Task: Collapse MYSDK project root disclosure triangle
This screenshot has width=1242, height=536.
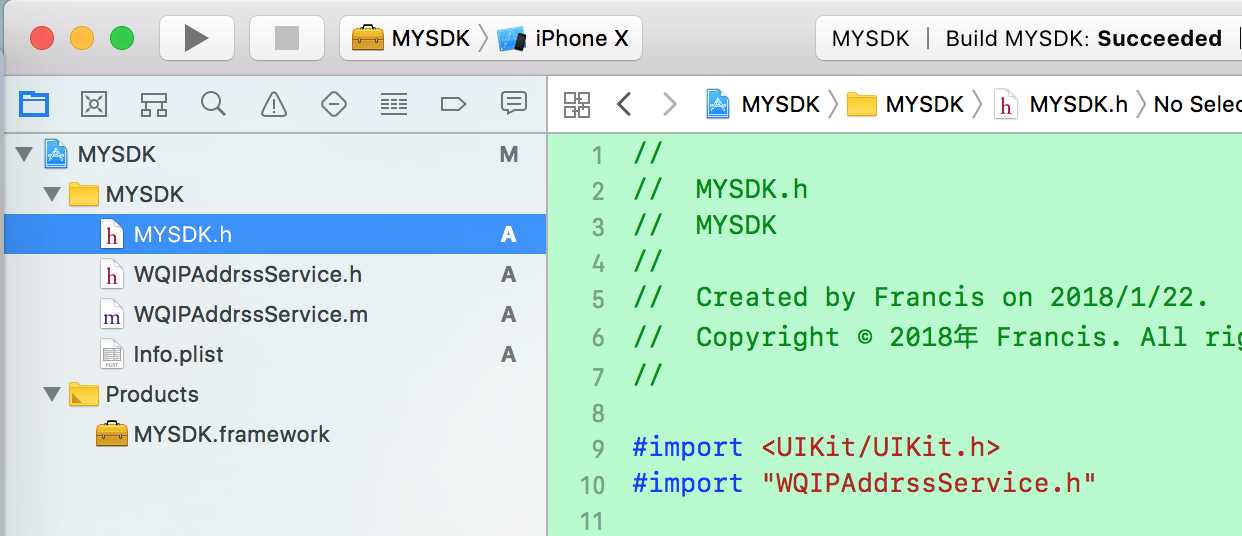Action: (x=24, y=154)
